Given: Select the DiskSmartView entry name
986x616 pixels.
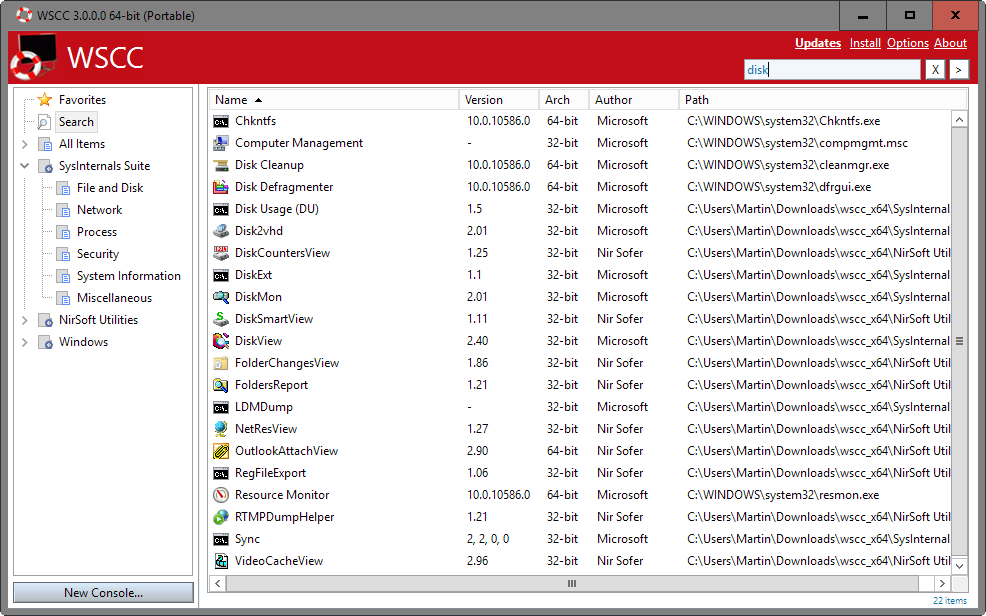Looking at the screenshot, I should pos(274,319).
